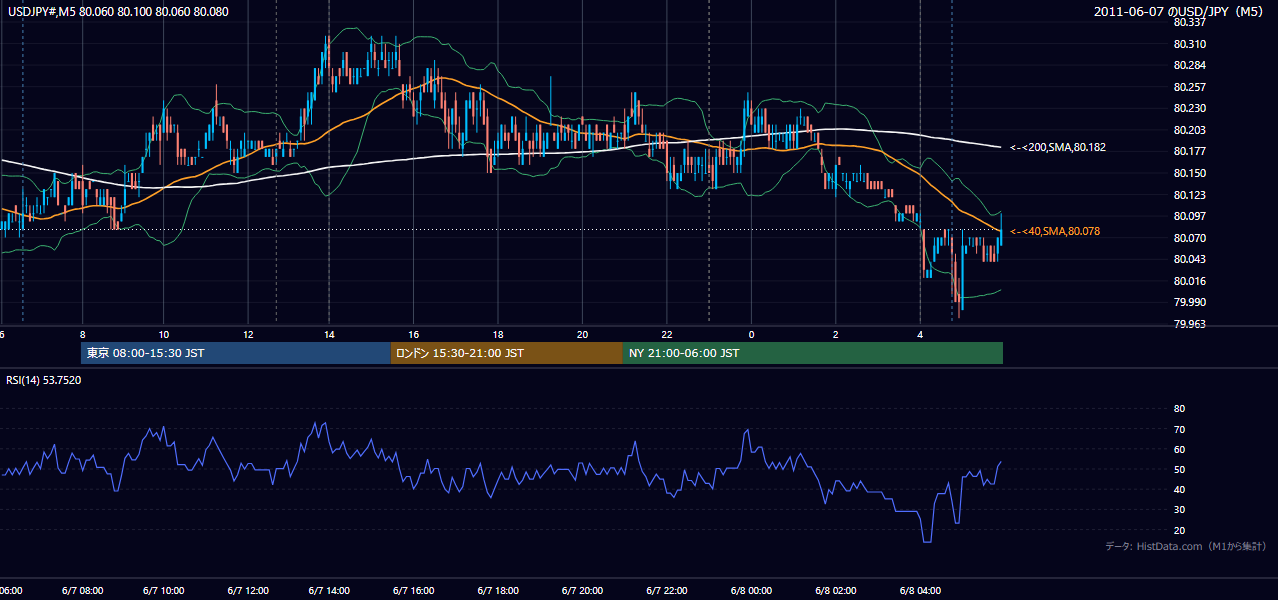Image resolution: width=1278 pixels, height=600 pixels.
Task: Click the USDJPY#,M5 chart title text
Action: pyautogui.click(x=118, y=12)
